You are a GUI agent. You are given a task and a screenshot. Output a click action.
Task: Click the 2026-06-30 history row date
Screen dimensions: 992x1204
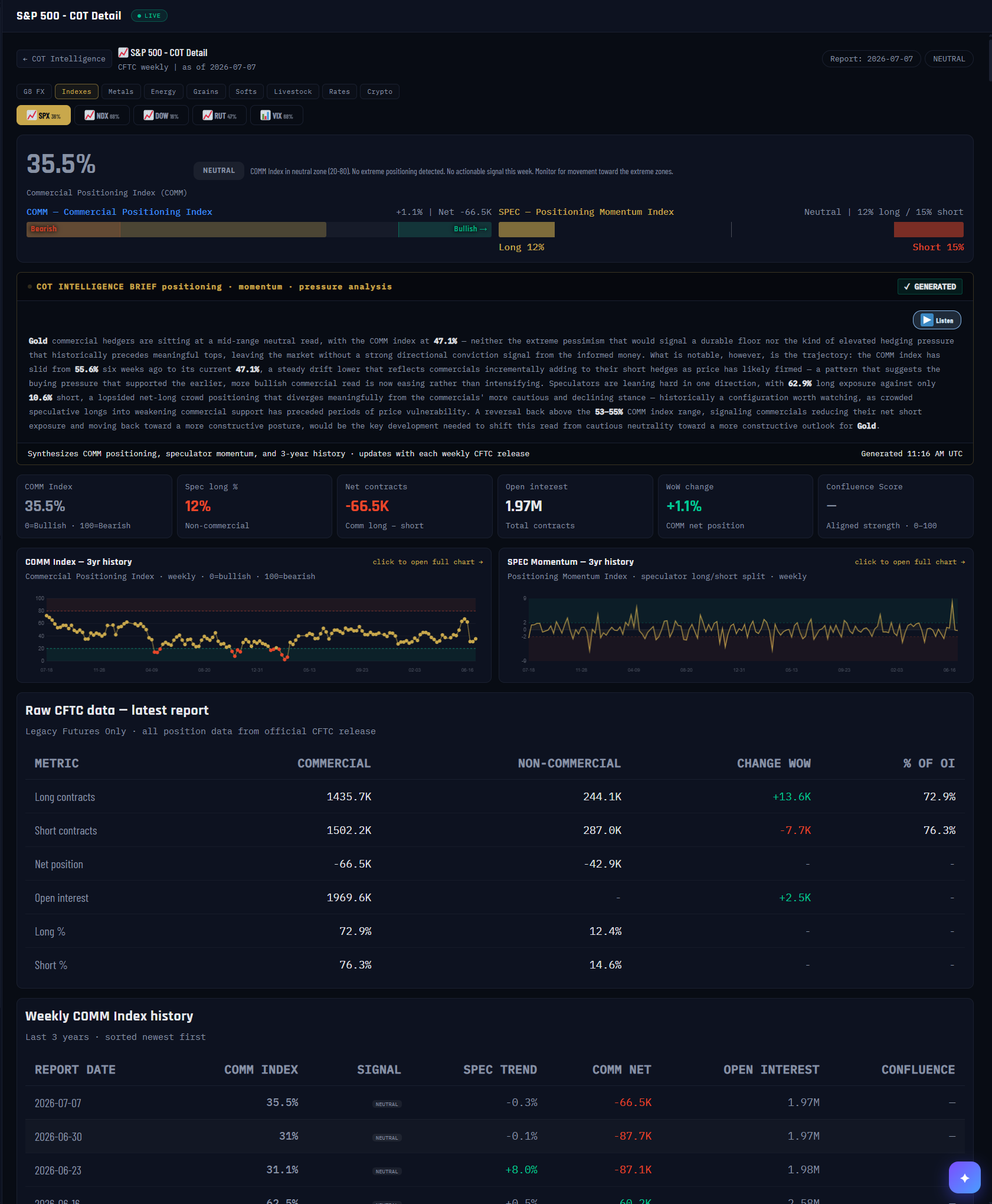pyautogui.click(x=58, y=1137)
